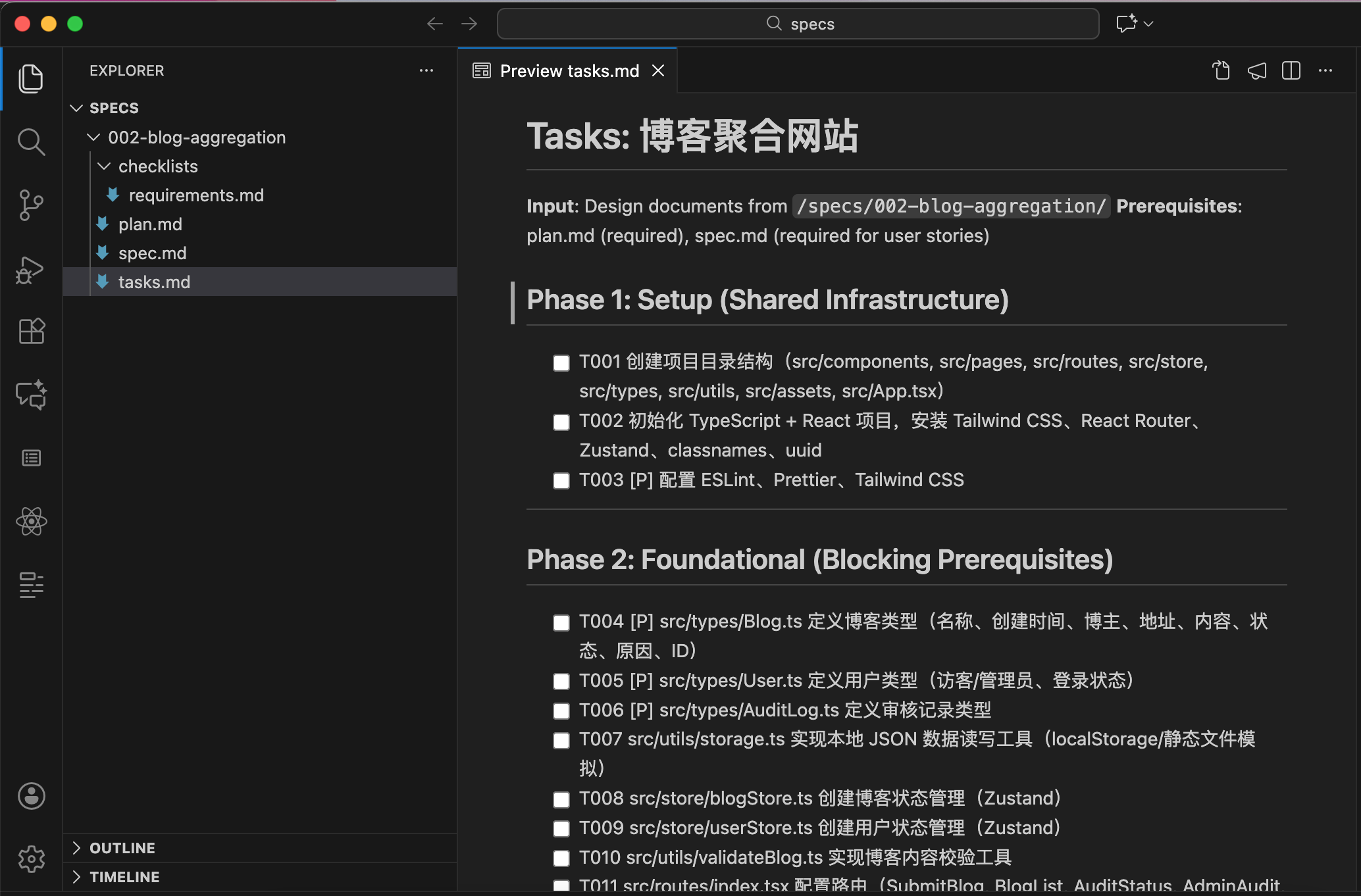
Task: Open spec.md in the explorer
Action: pyautogui.click(x=152, y=253)
